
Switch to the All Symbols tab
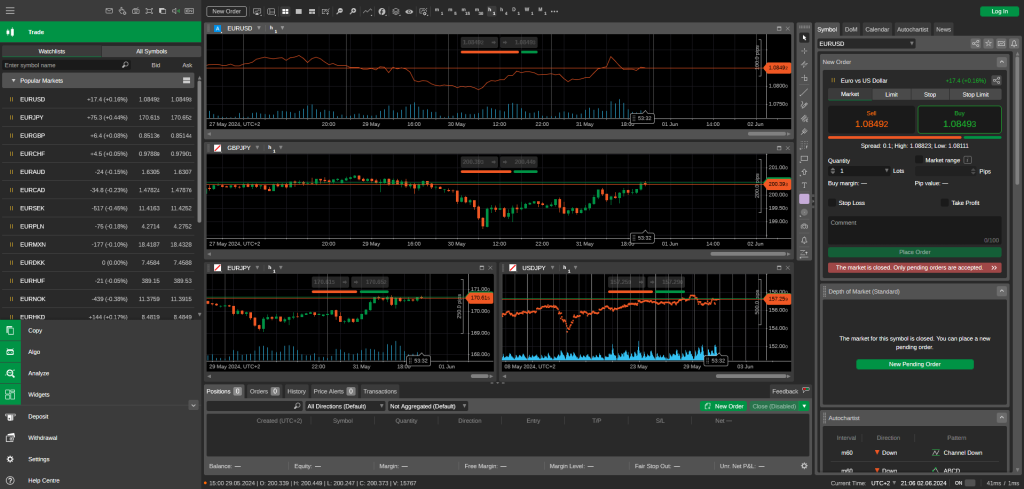tap(152, 52)
